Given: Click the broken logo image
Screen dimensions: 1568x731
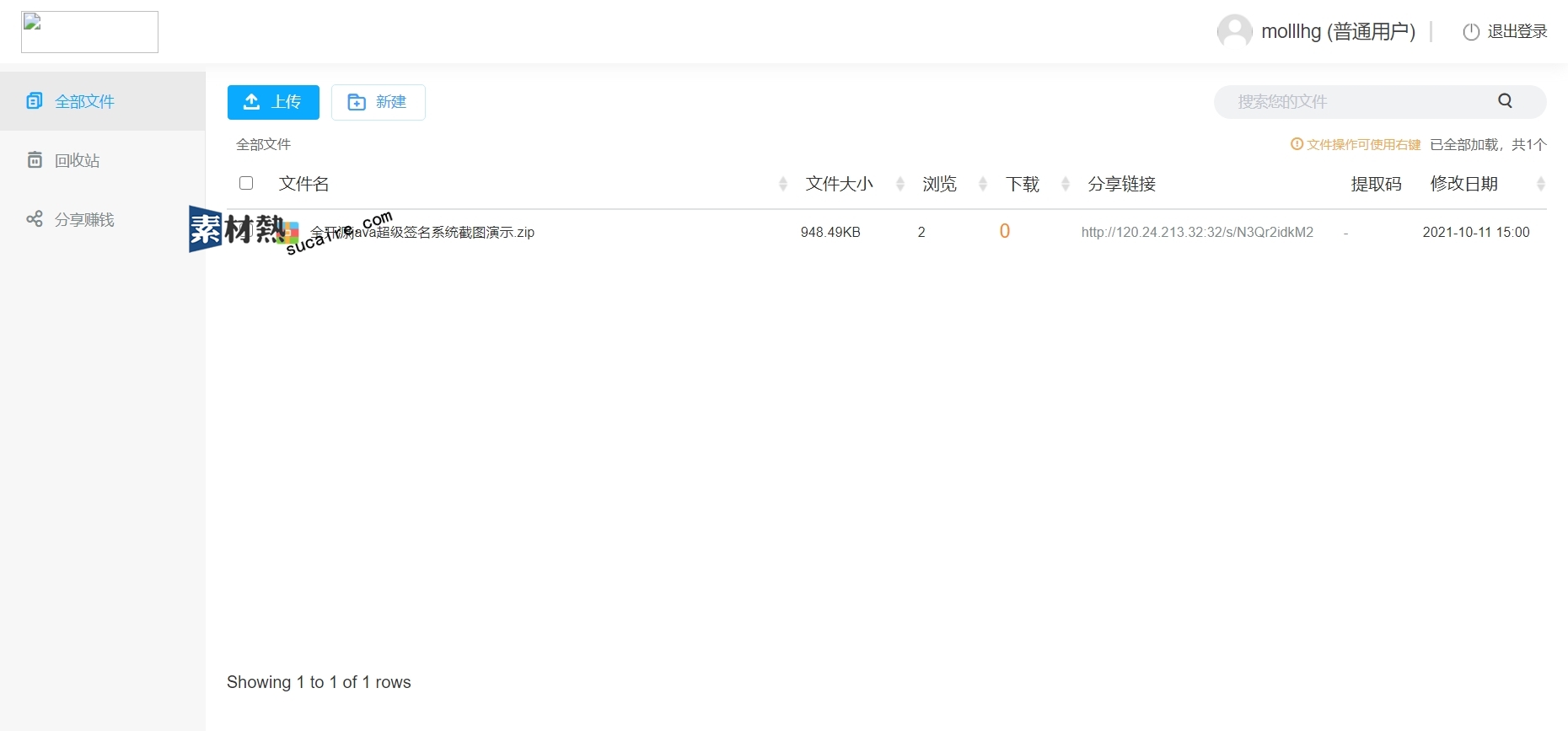Looking at the screenshot, I should pos(89,32).
